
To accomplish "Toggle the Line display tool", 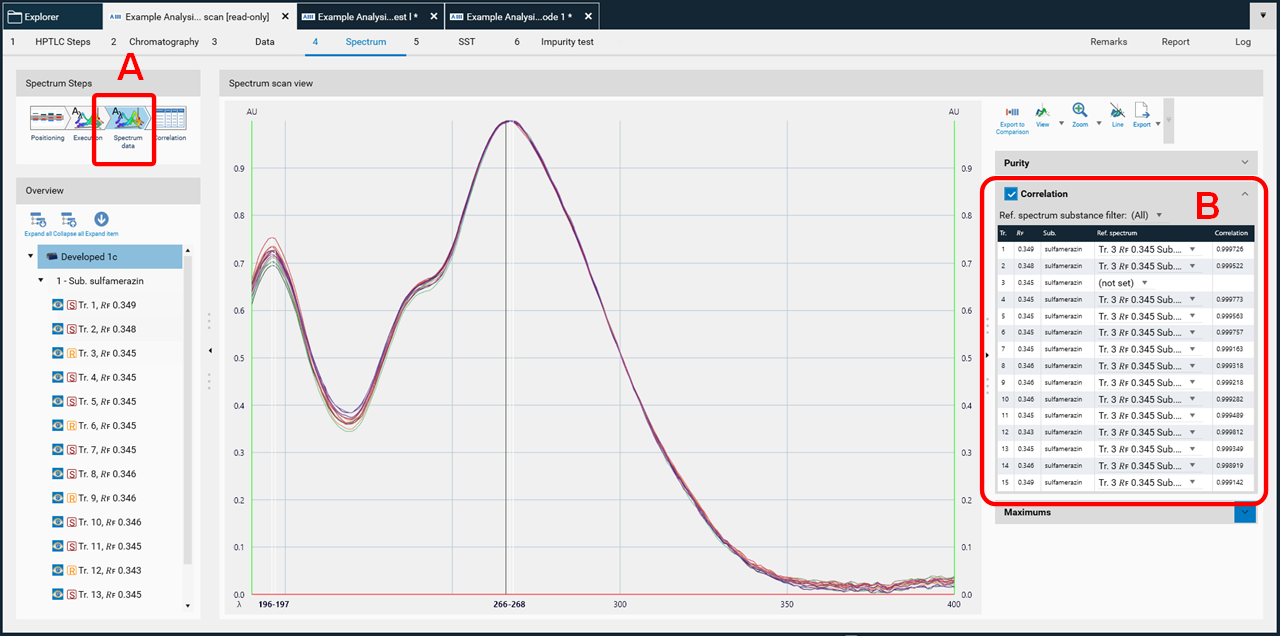I will coord(1117,111).
